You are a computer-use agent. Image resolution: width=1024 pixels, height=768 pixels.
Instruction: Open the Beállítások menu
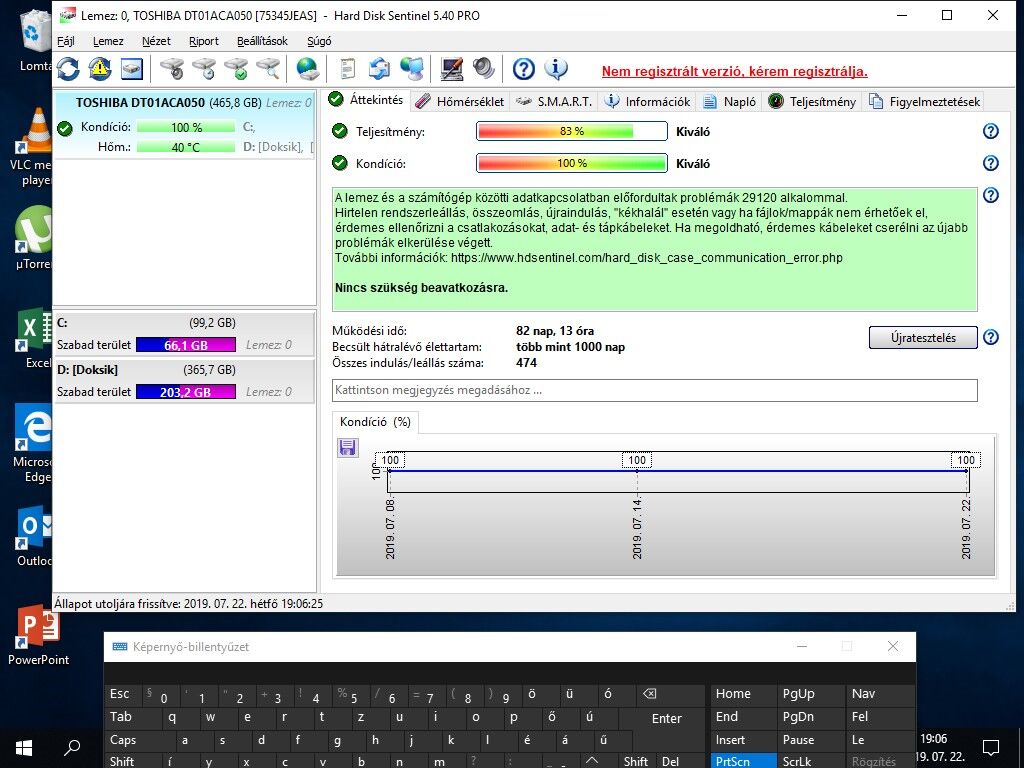click(262, 41)
